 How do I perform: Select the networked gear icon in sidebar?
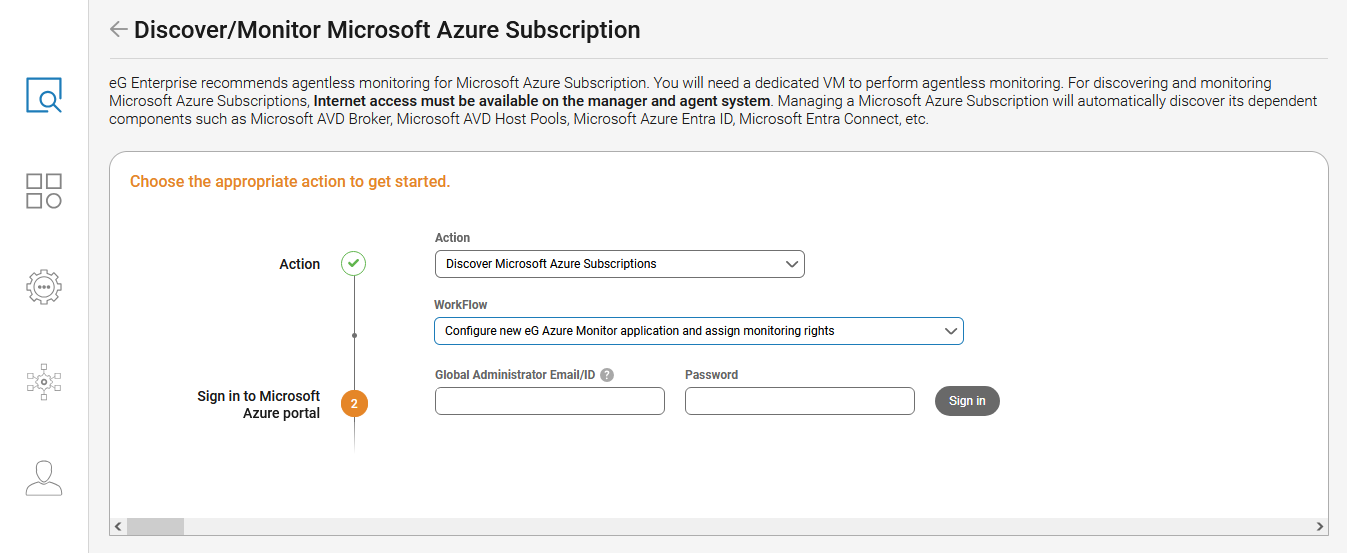(44, 382)
